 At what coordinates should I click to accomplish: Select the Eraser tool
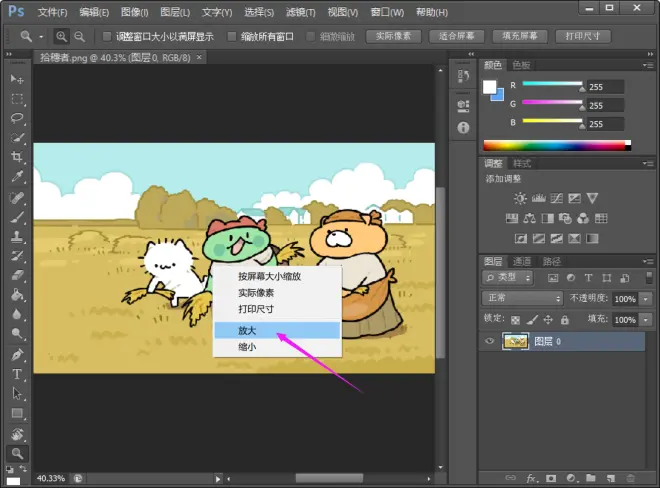[x=17, y=275]
